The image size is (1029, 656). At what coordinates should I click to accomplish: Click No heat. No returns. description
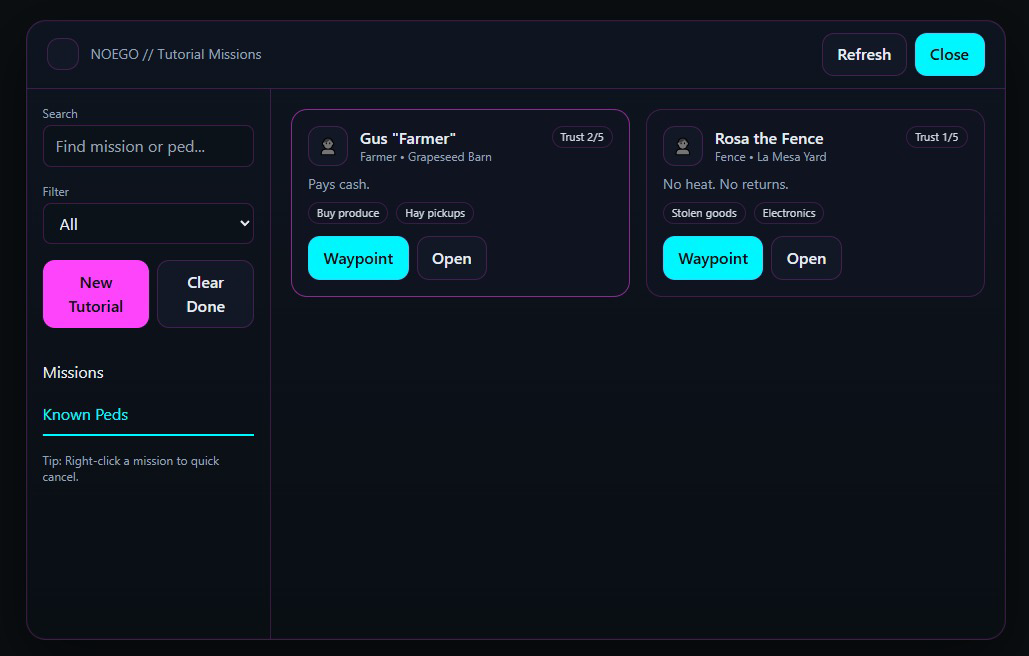click(726, 184)
